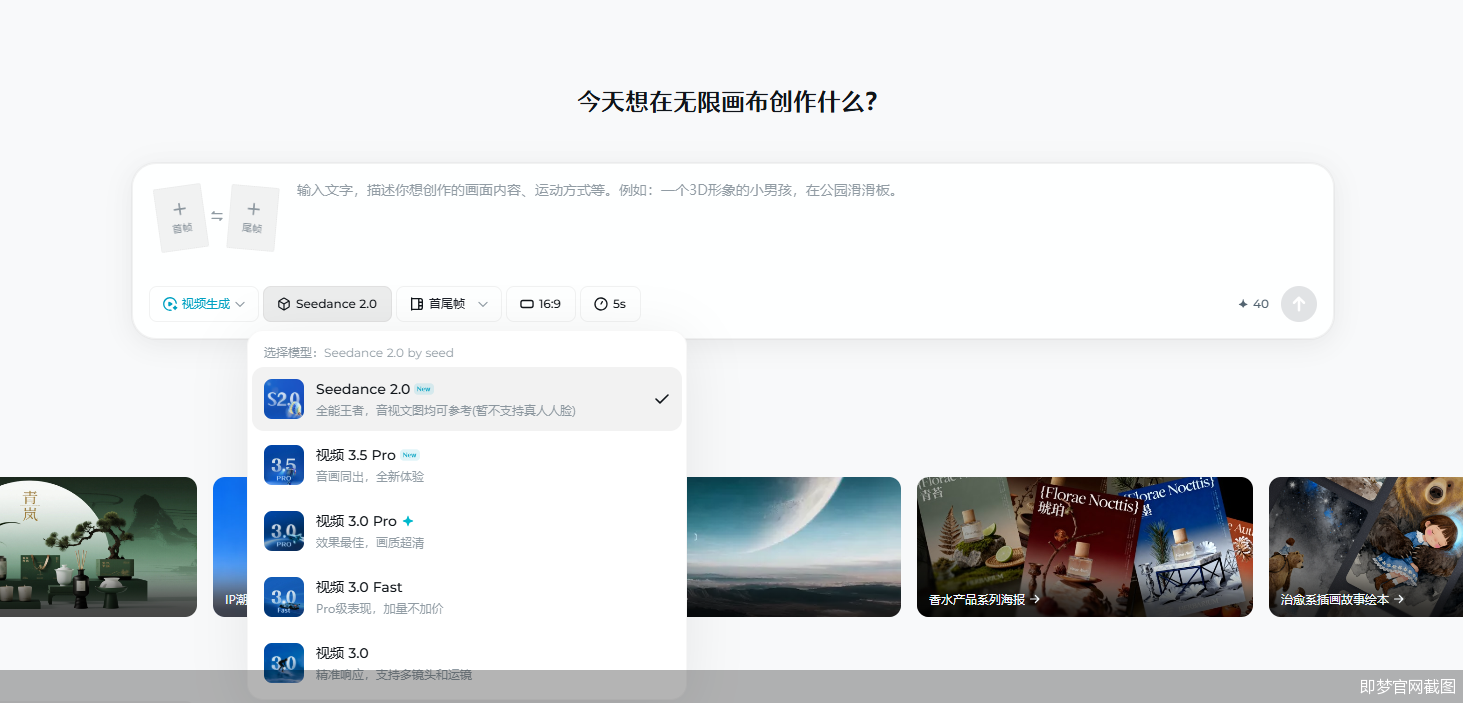Check the Seedance 2.0 selection checkmark
Viewport: 1463px width, 703px height.
click(660, 398)
